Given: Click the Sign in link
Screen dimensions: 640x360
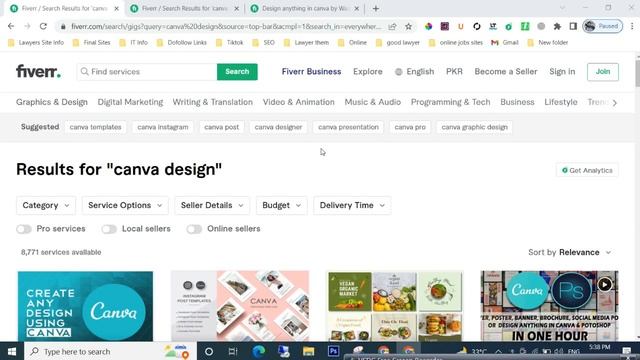Looking at the screenshot, I should (562, 72).
